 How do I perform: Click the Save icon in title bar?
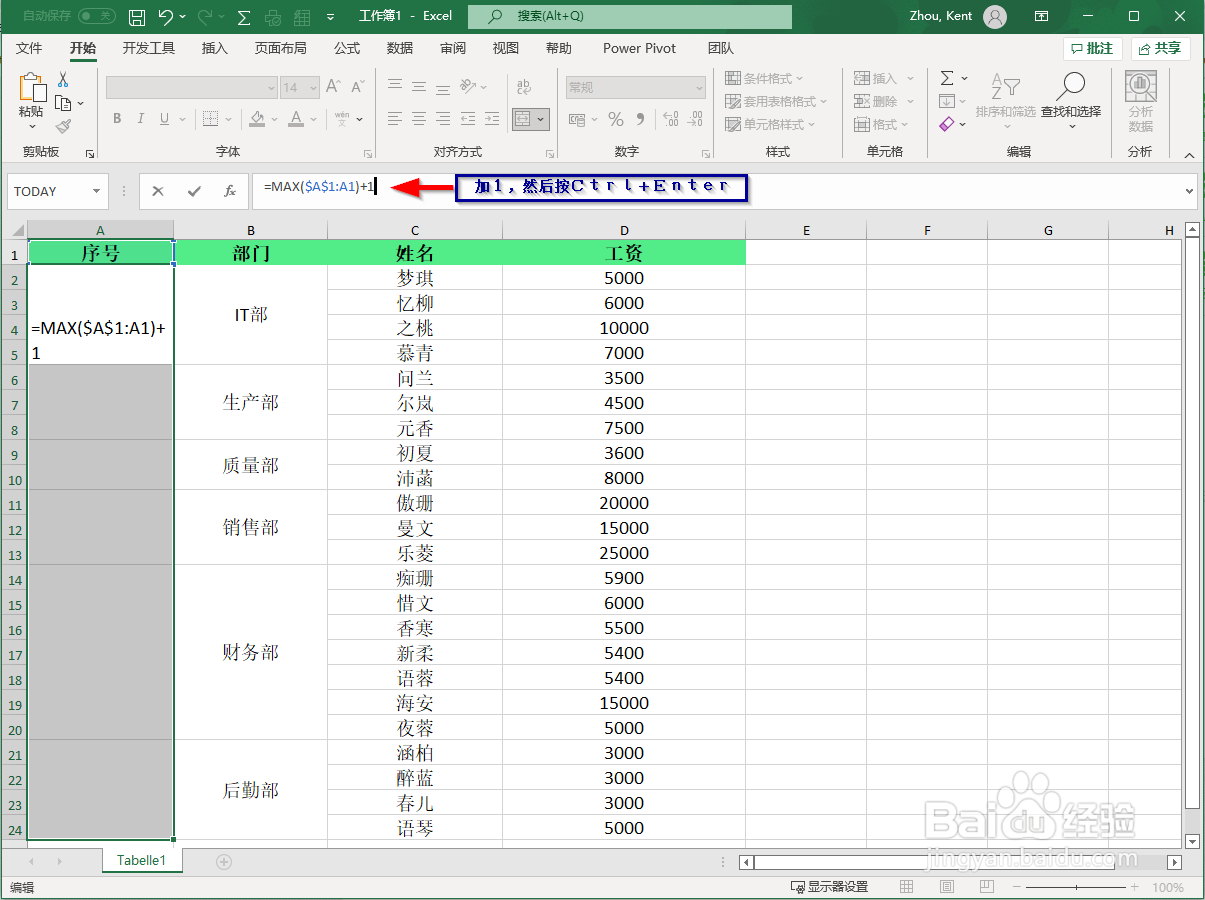(x=138, y=17)
